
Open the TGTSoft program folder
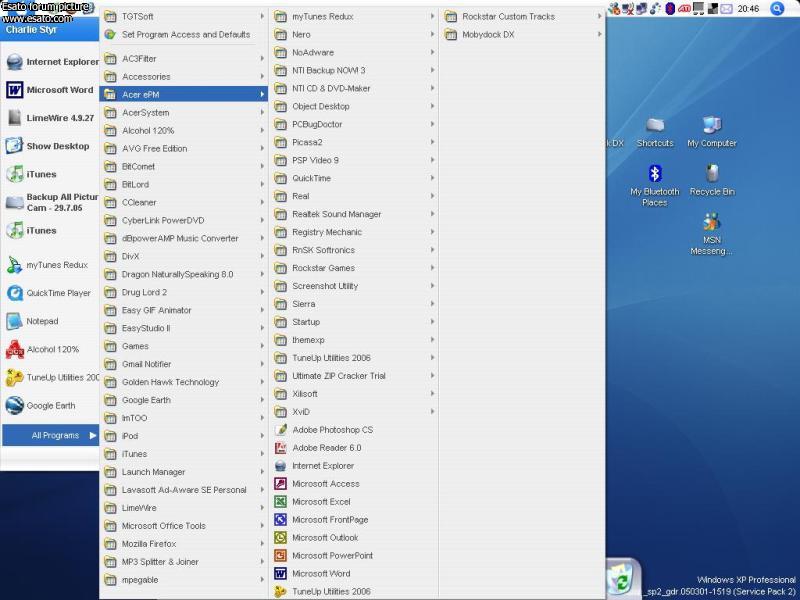184,16
